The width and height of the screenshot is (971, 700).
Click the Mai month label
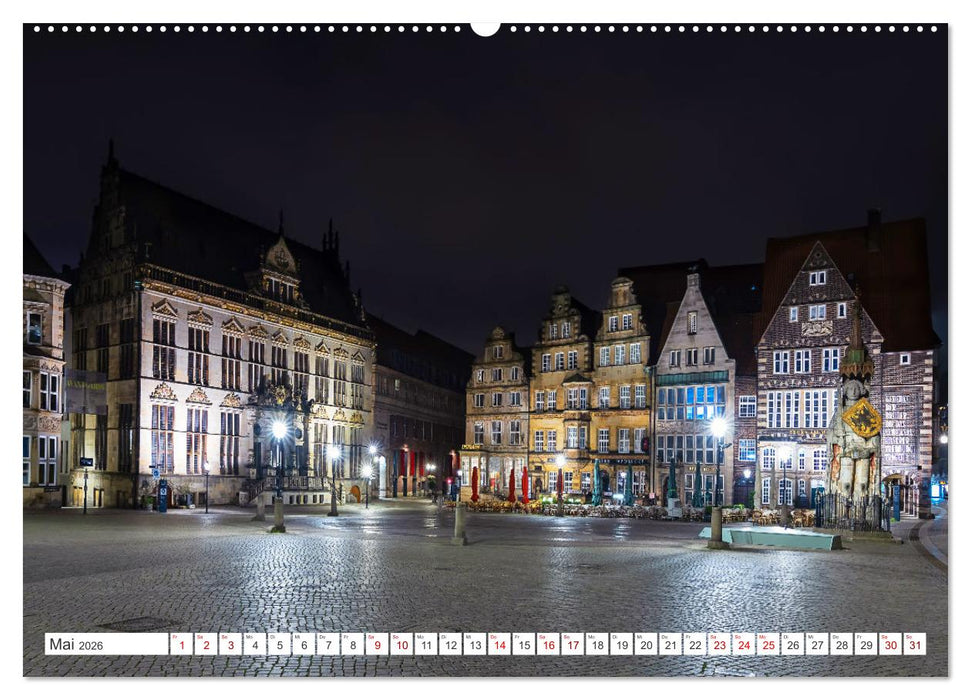[62, 644]
